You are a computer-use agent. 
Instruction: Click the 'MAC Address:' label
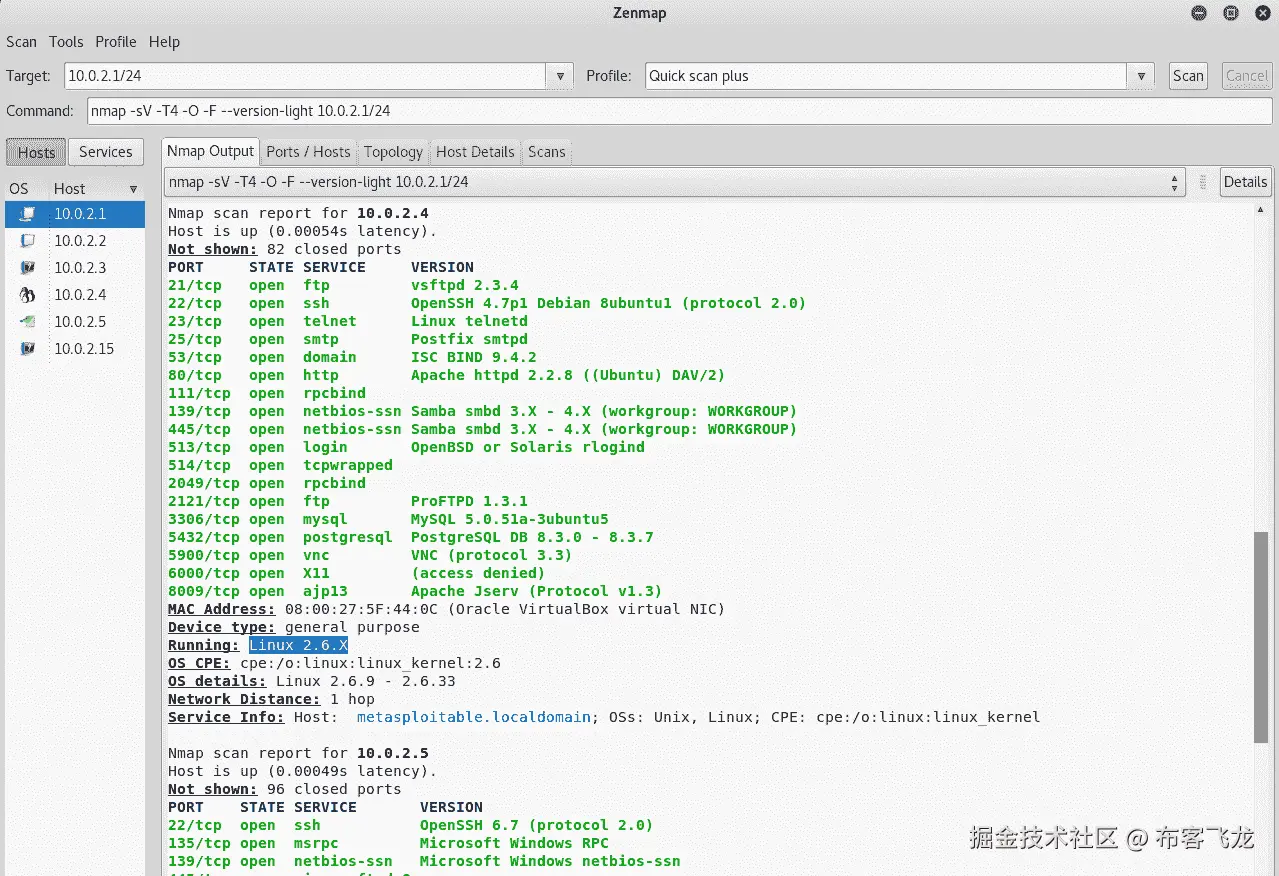(221, 609)
